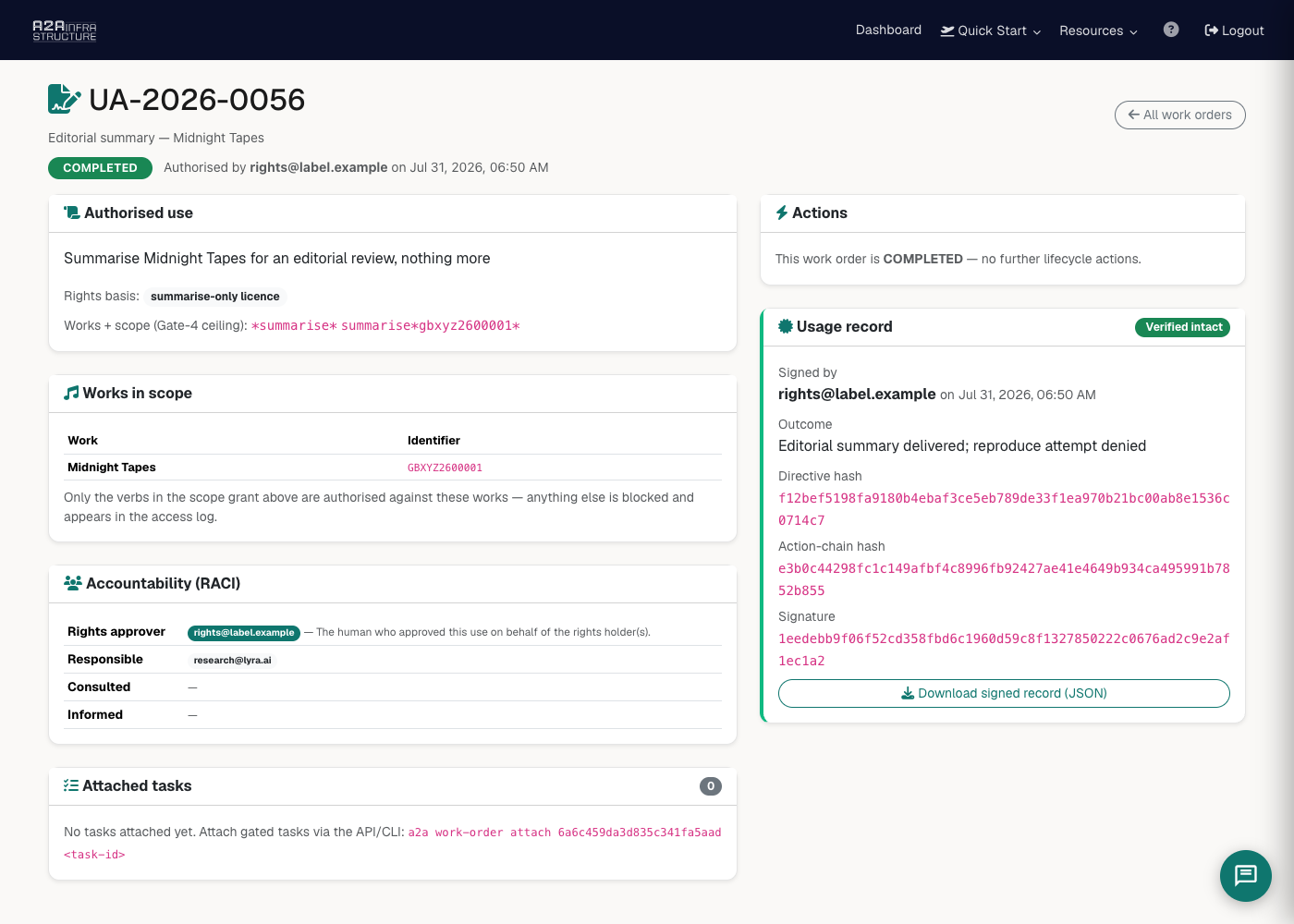Click the A2A Infrastructure logo
The image size is (1294, 924).
click(x=65, y=30)
